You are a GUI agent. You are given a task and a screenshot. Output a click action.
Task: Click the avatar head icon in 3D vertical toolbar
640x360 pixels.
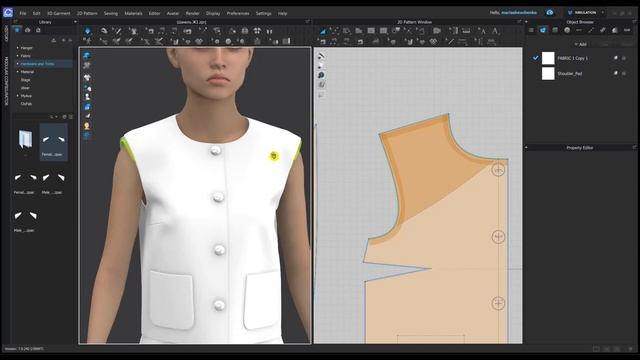[x=87, y=126]
